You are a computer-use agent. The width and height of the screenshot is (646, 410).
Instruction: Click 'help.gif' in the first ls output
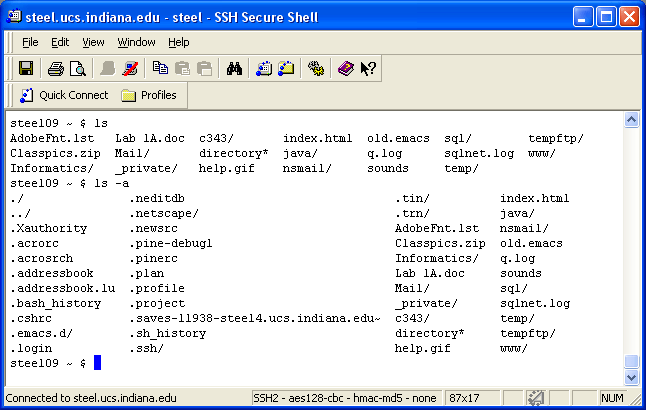coord(227,169)
